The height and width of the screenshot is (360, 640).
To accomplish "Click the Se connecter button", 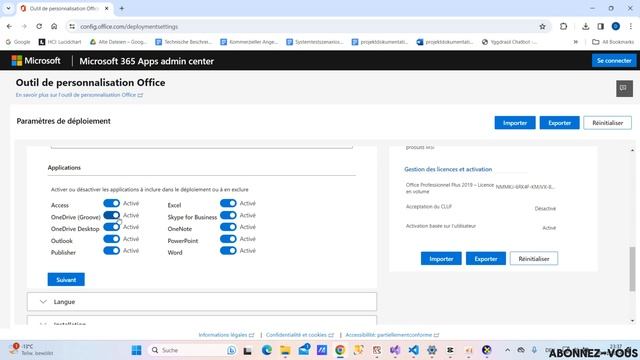I will coord(614,60).
